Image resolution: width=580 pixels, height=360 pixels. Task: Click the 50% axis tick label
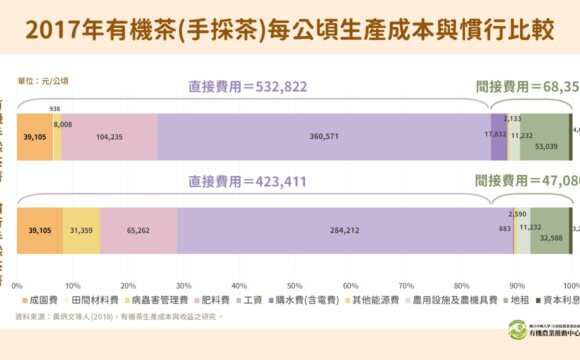tap(295, 286)
